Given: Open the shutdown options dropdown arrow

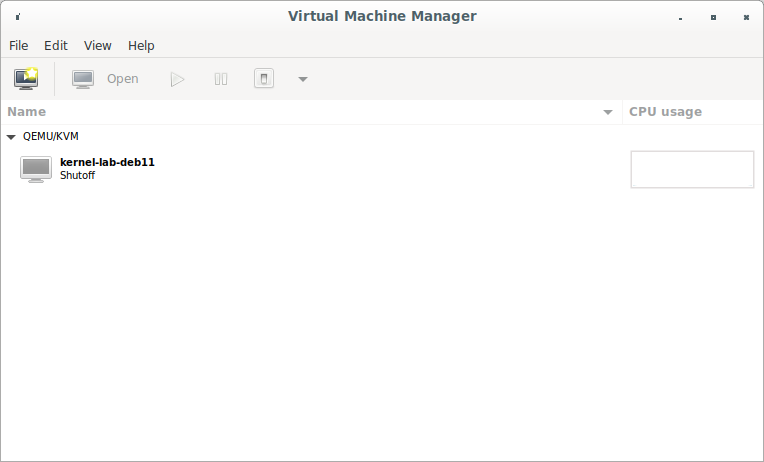Looking at the screenshot, I should tap(303, 79).
